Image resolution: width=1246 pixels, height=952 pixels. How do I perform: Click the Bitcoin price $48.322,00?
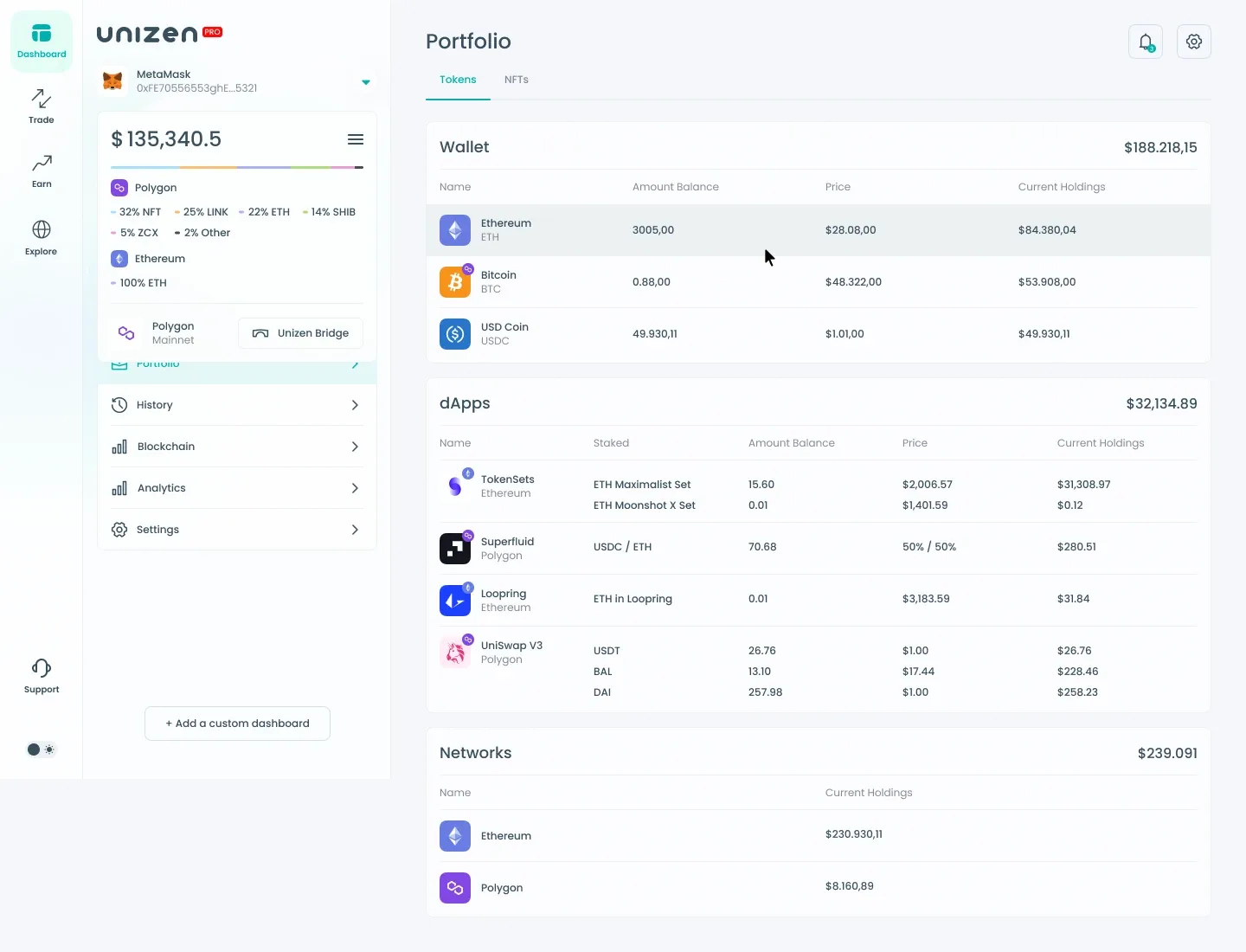853,282
